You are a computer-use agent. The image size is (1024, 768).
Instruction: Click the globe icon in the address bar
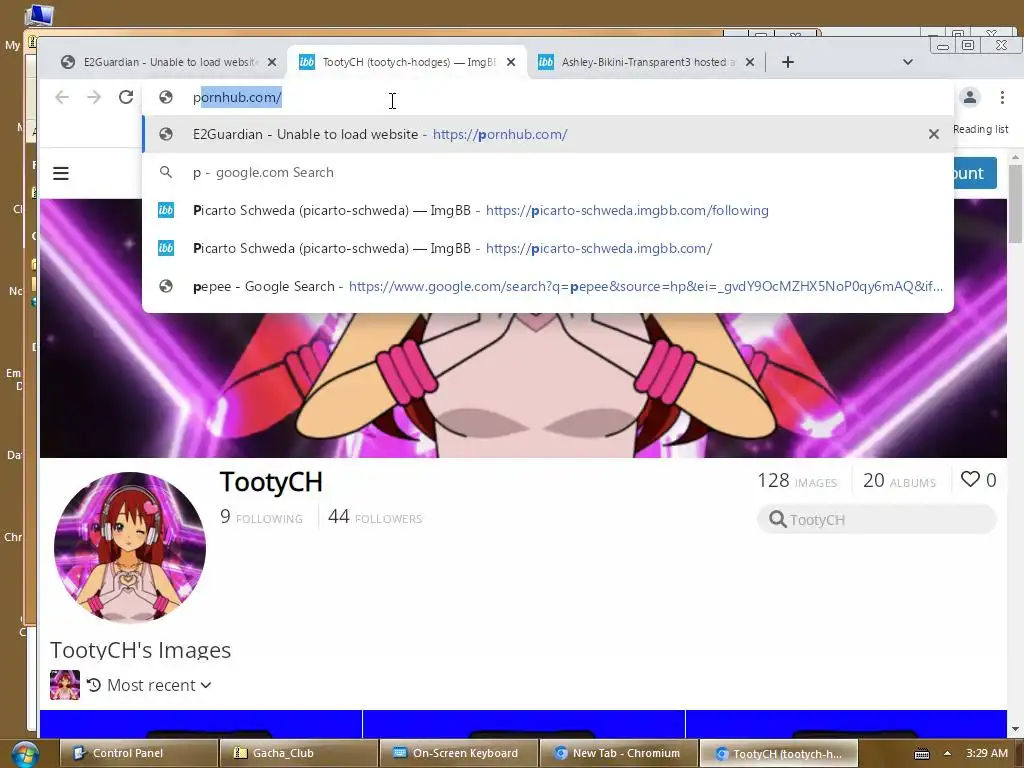[166, 97]
